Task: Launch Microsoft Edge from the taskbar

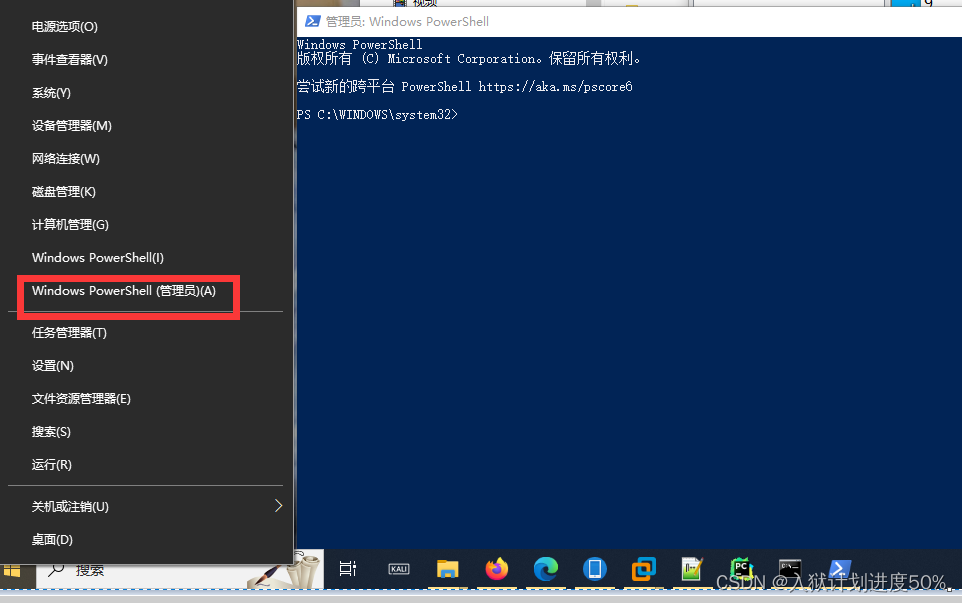Action: [545, 569]
